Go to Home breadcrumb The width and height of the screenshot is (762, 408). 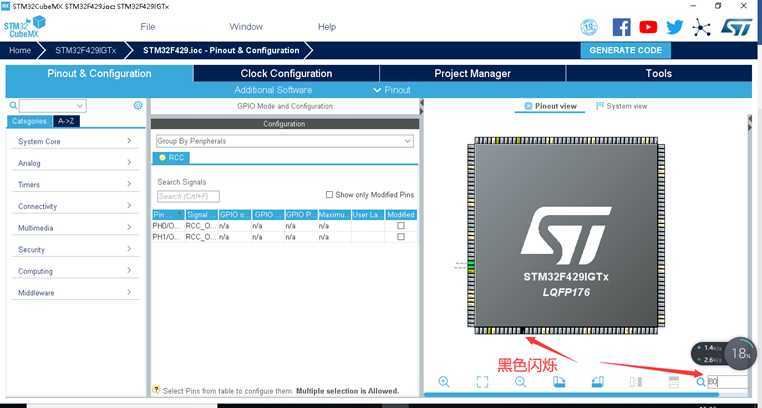pos(20,51)
